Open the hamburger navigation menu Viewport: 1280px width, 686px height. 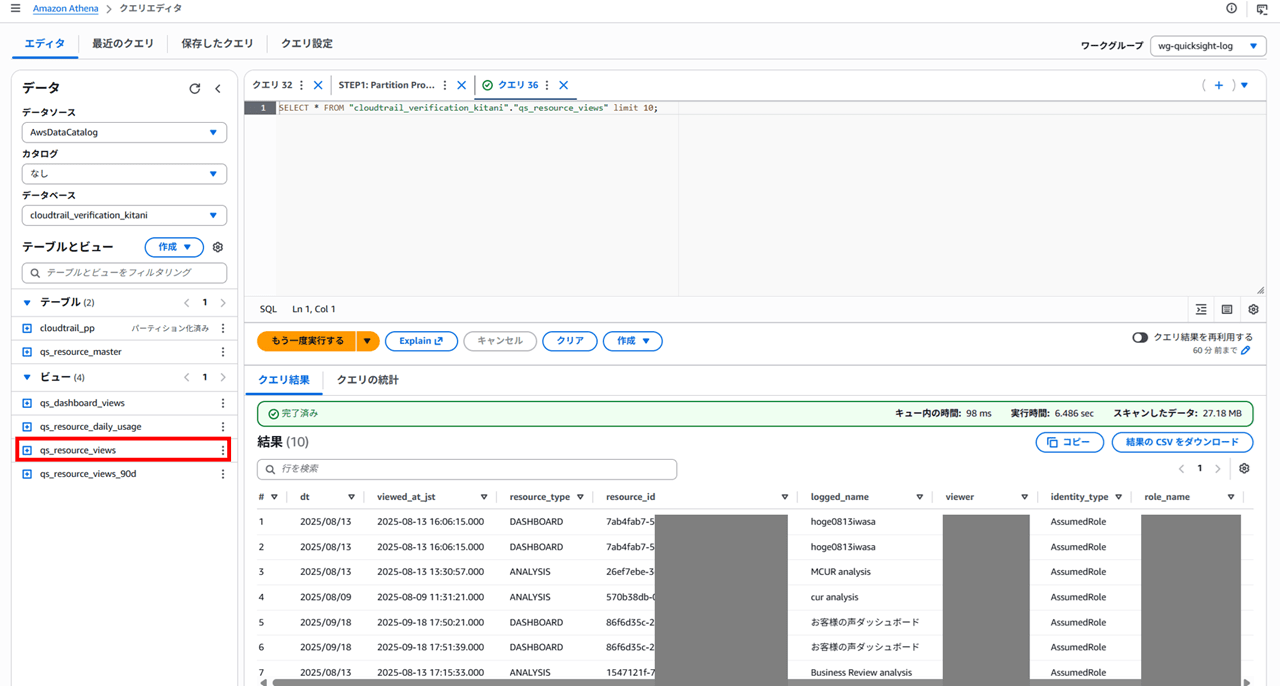(x=15, y=8)
